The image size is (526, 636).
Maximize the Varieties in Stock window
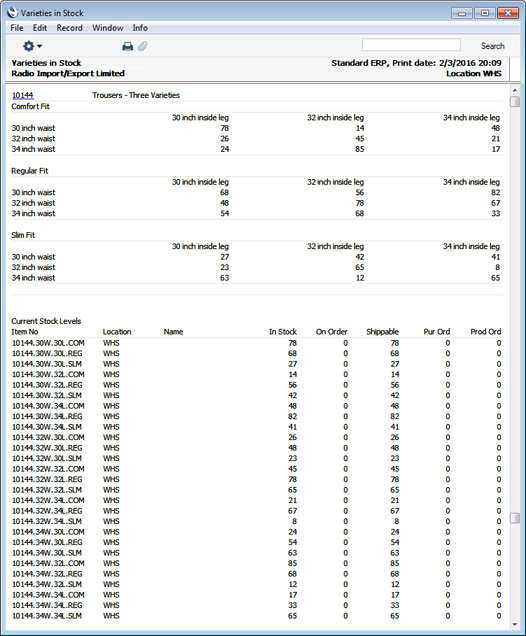pyautogui.click(x=485, y=13)
